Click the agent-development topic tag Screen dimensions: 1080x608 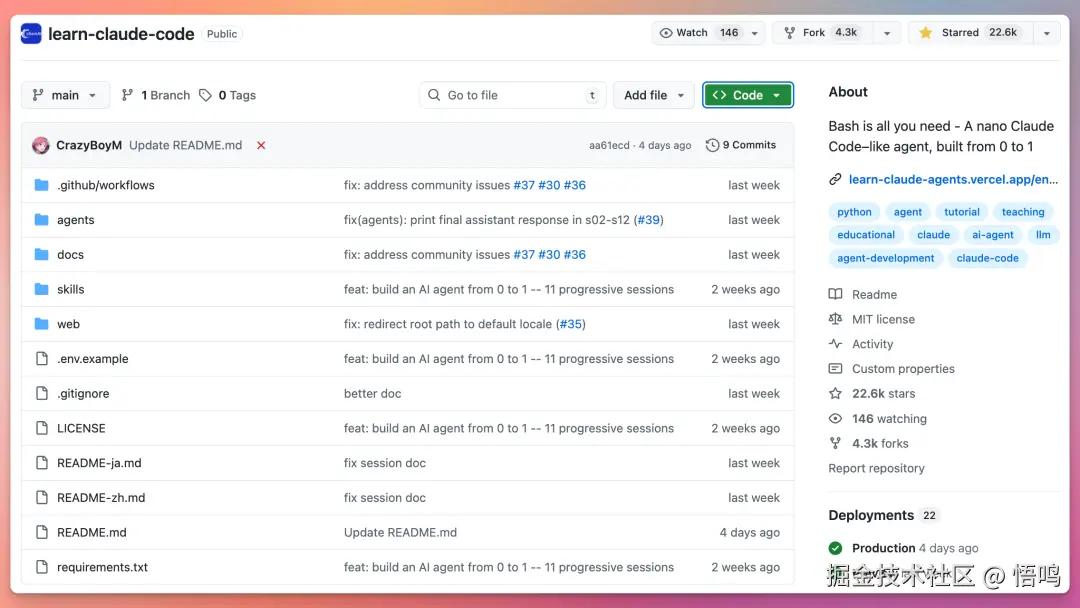[886, 258]
